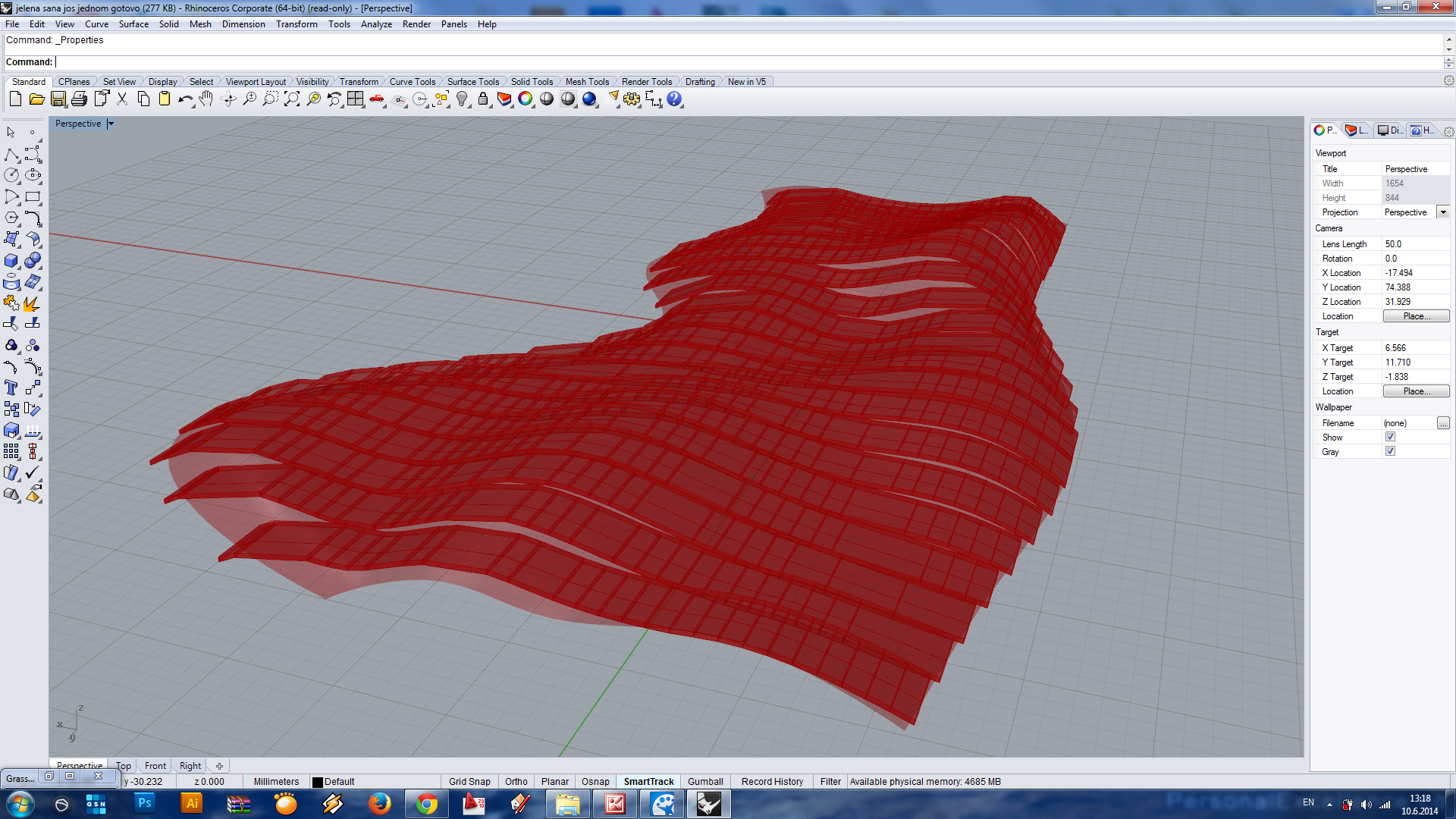Click the Zoom Extents icon
This screenshot has width=1456, height=819.
[x=291, y=99]
